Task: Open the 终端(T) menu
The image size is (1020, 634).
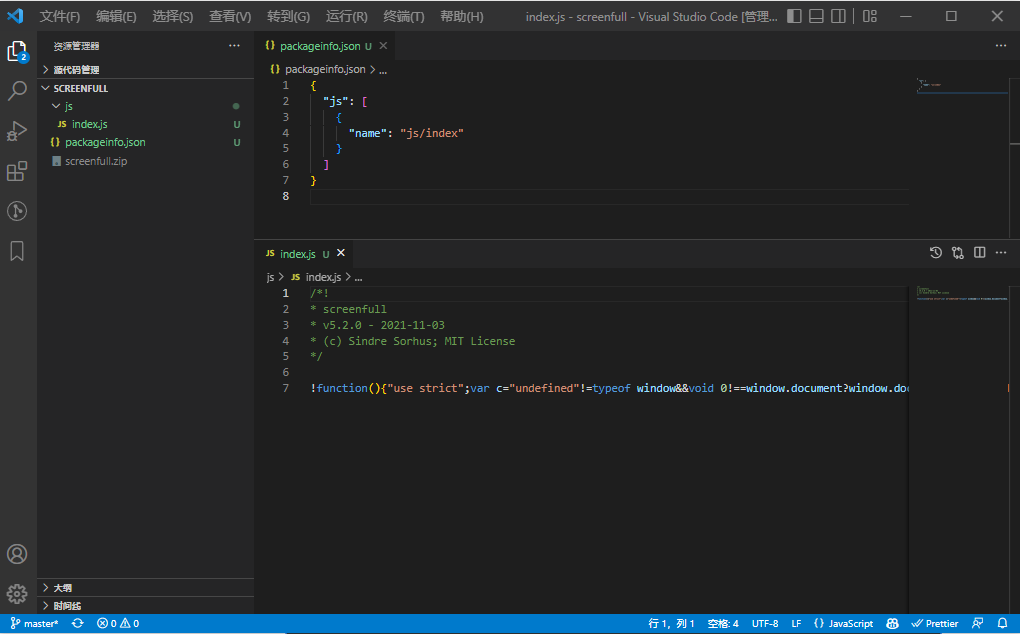Action: coord(404,17)
